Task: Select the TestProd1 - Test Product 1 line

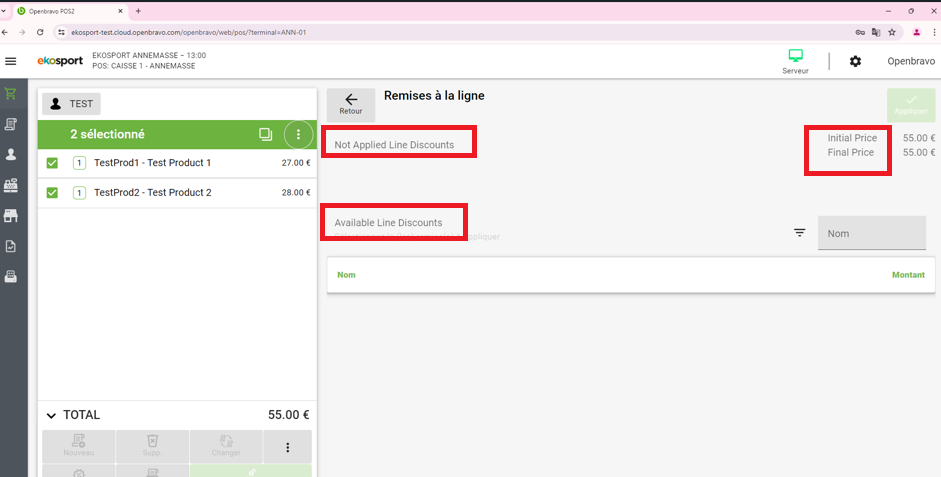Action: [x=177, y=163]
